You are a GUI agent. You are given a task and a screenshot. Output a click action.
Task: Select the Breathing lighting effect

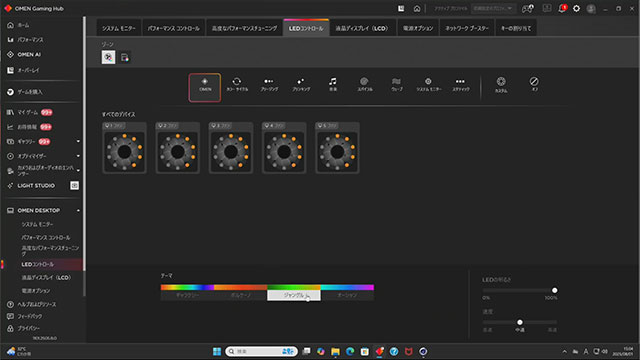269,84
